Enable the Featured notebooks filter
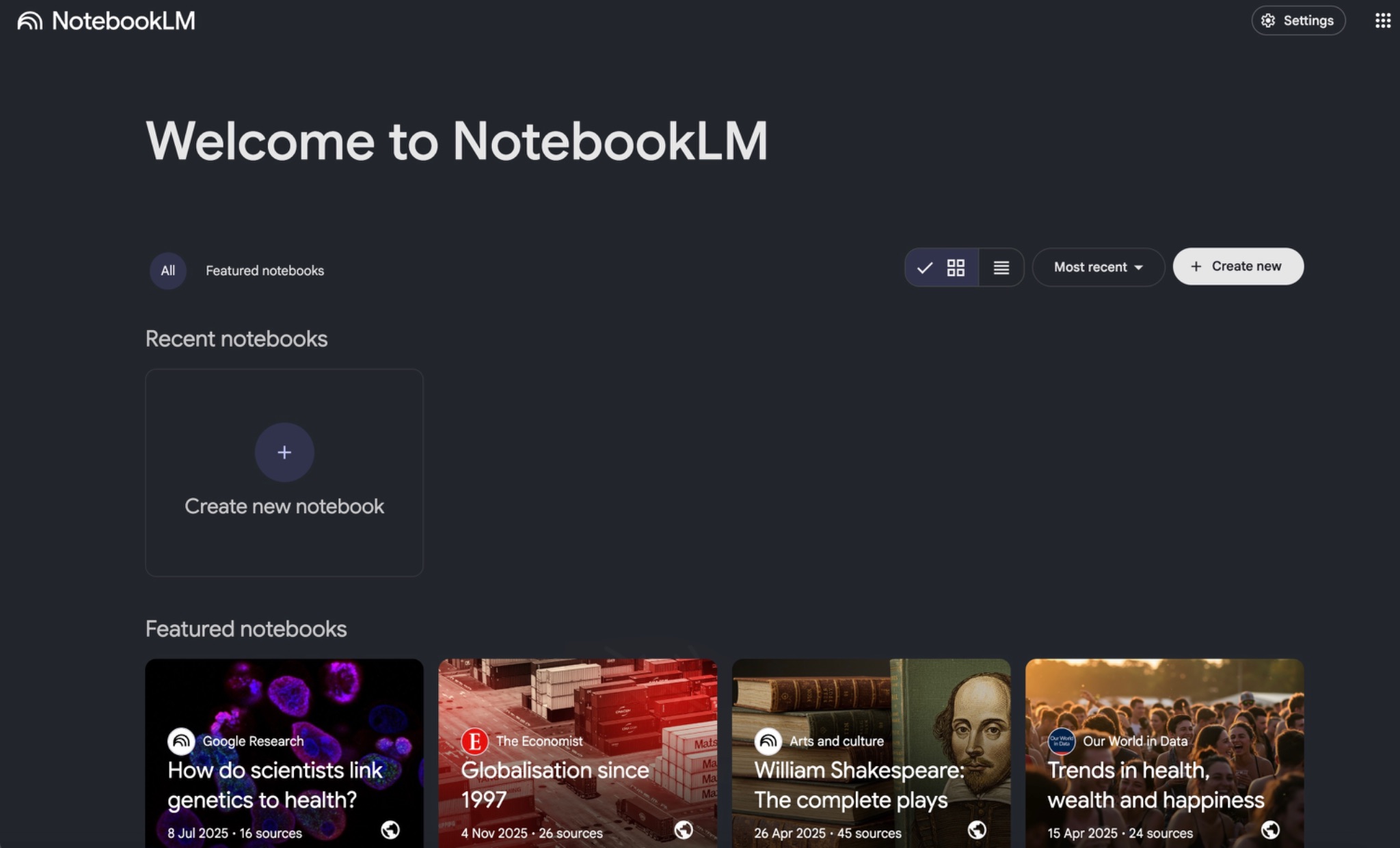 [265, 270]
